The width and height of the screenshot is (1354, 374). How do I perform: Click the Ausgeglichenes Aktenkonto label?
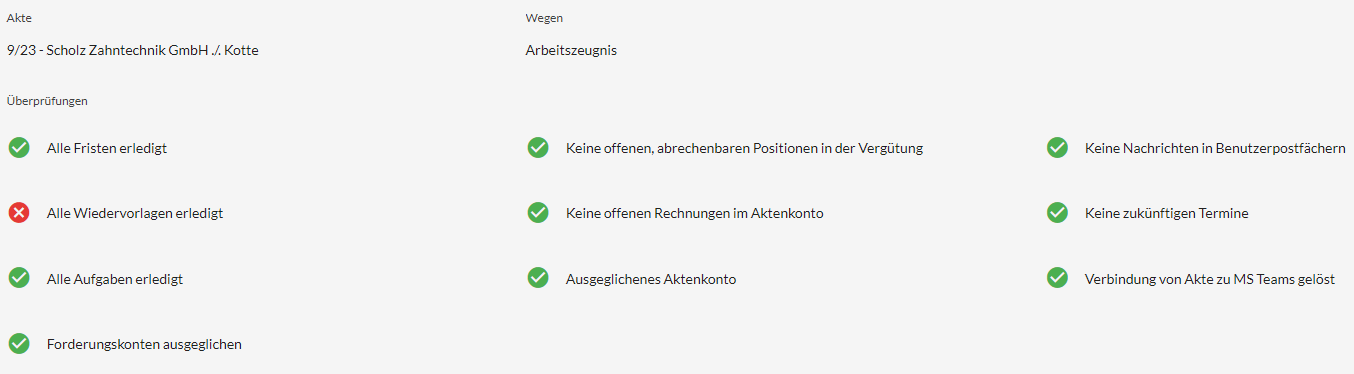tap(651, 280)
